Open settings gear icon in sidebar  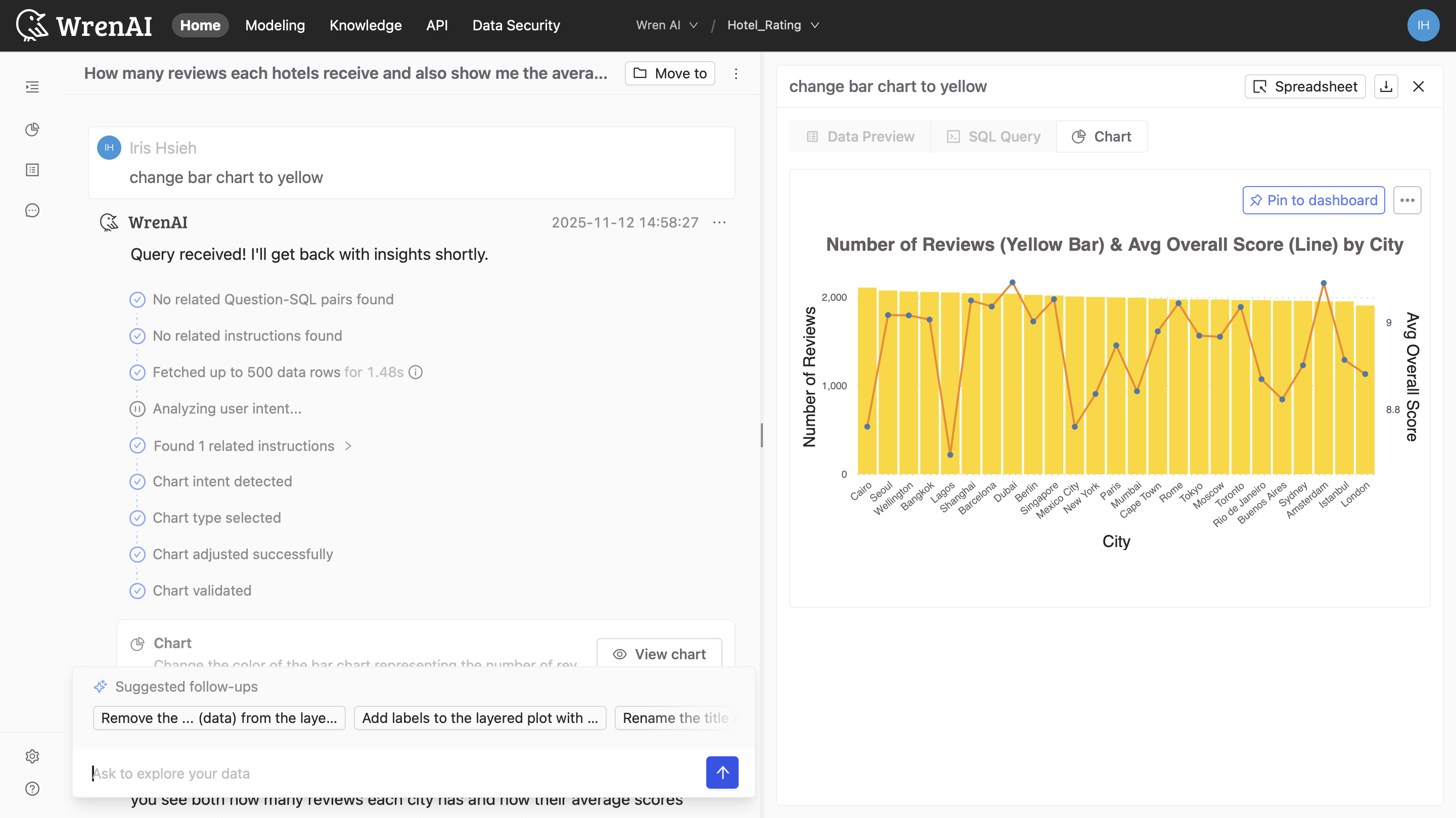coord(32,756)
